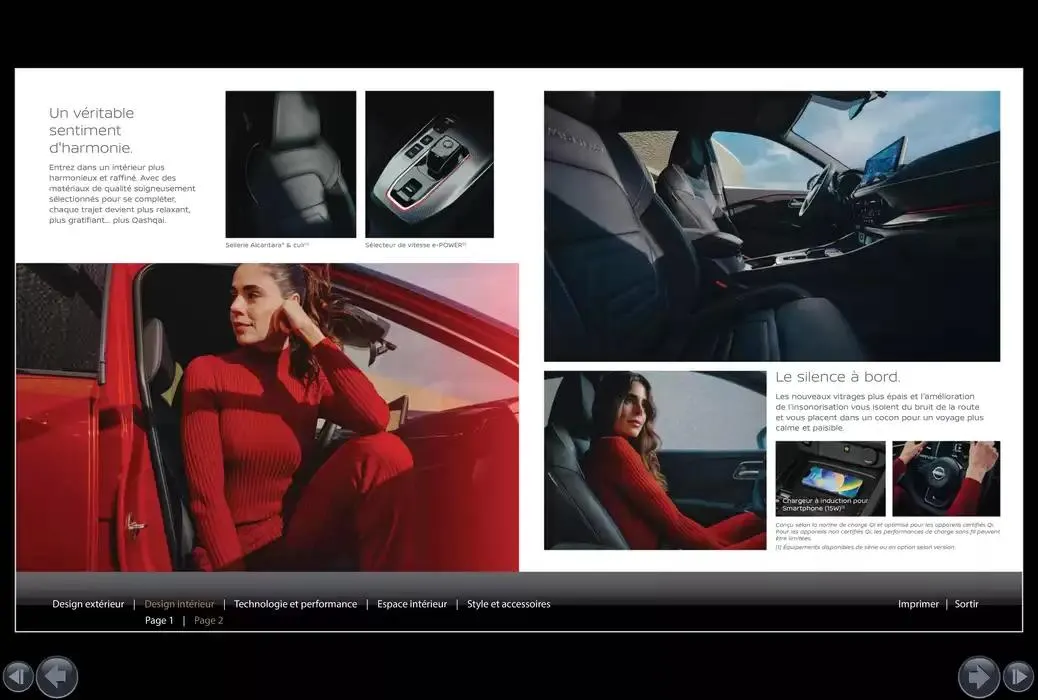
Task: Click the next page arrow icon
Action: tap(978, 677)
